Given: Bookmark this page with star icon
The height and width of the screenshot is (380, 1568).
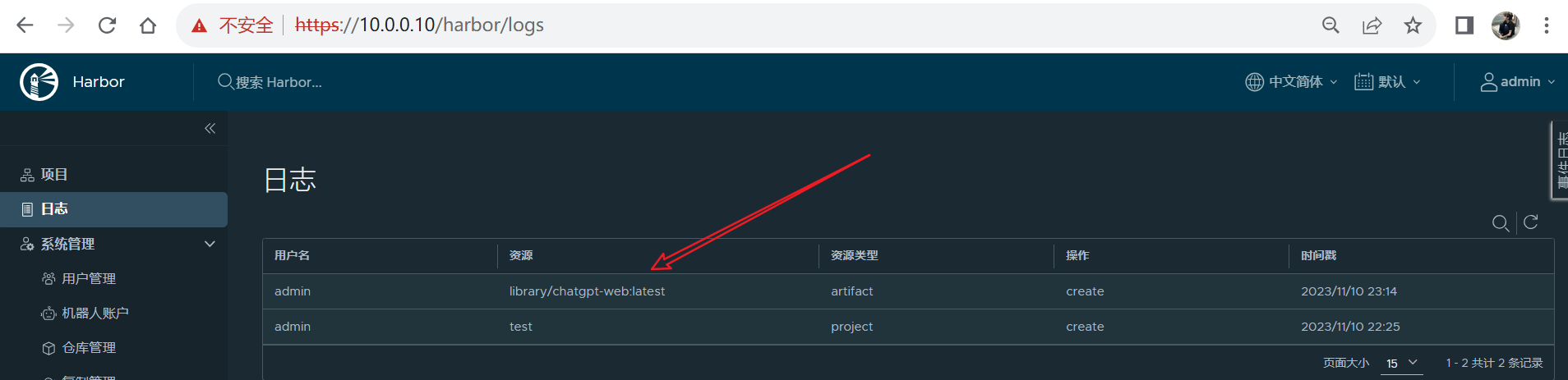Looking at the screenshot, I should (x=1413, y=25).
